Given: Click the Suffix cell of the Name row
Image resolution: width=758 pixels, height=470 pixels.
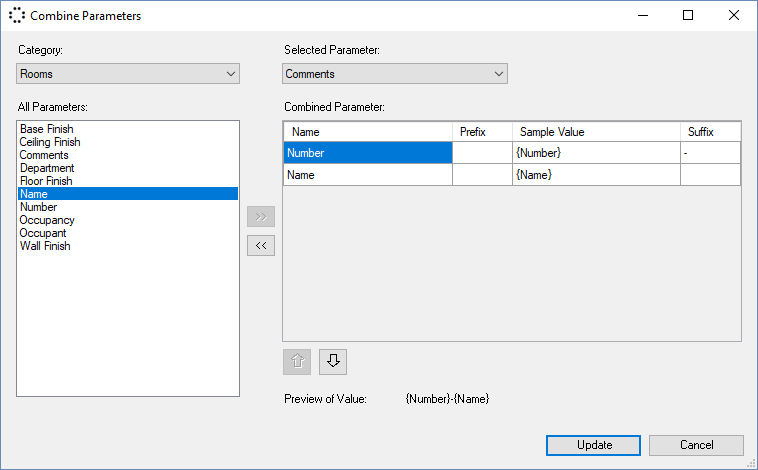Looking at the screenshot, I should click(x=710, y=175).
